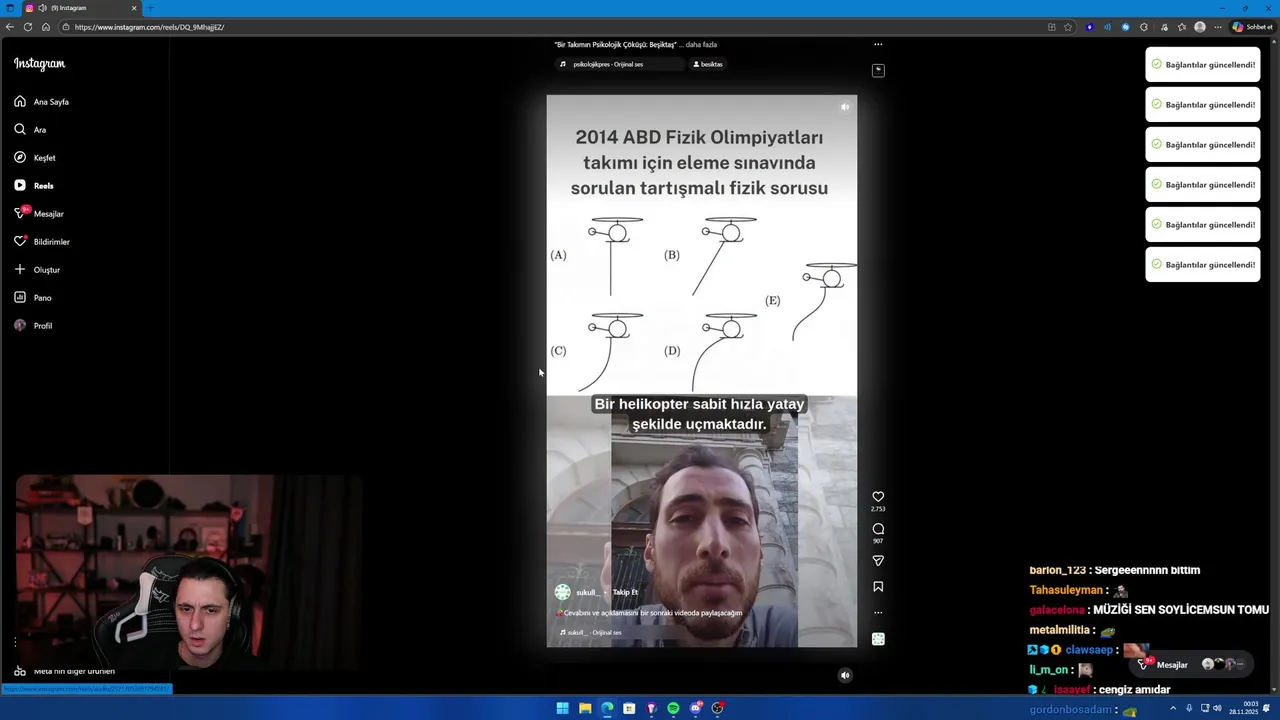Viewport: 1280px width, 720px height.
Task: Click the chat user Tahasuleyman
Action: click(1066, 590)
